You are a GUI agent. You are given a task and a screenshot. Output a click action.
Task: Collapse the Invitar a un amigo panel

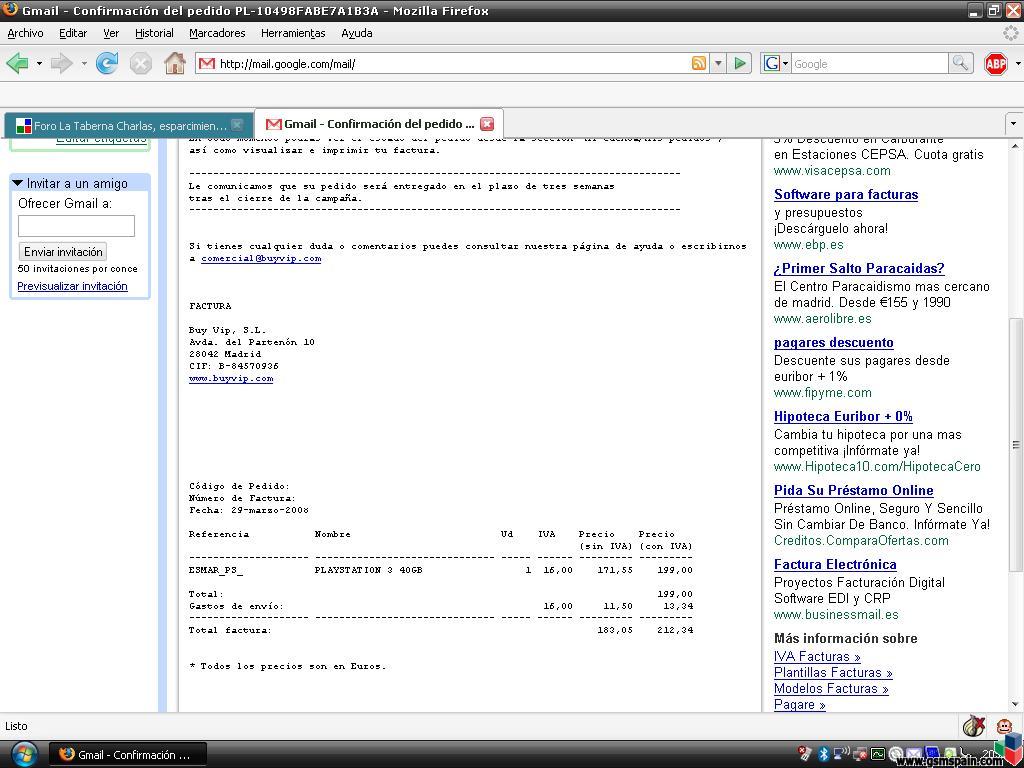pyautogui.click(x=18, y=184)
